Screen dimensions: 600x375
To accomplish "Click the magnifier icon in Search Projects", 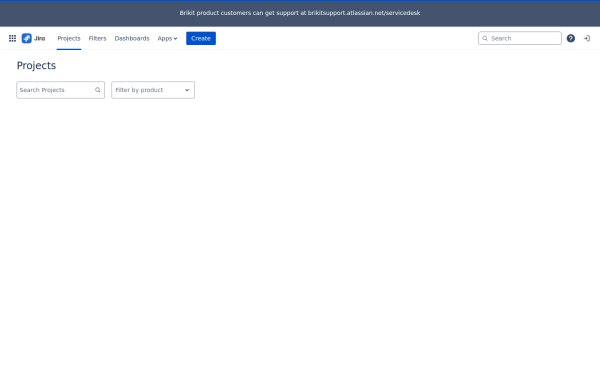I will click(x=98, y=90).
